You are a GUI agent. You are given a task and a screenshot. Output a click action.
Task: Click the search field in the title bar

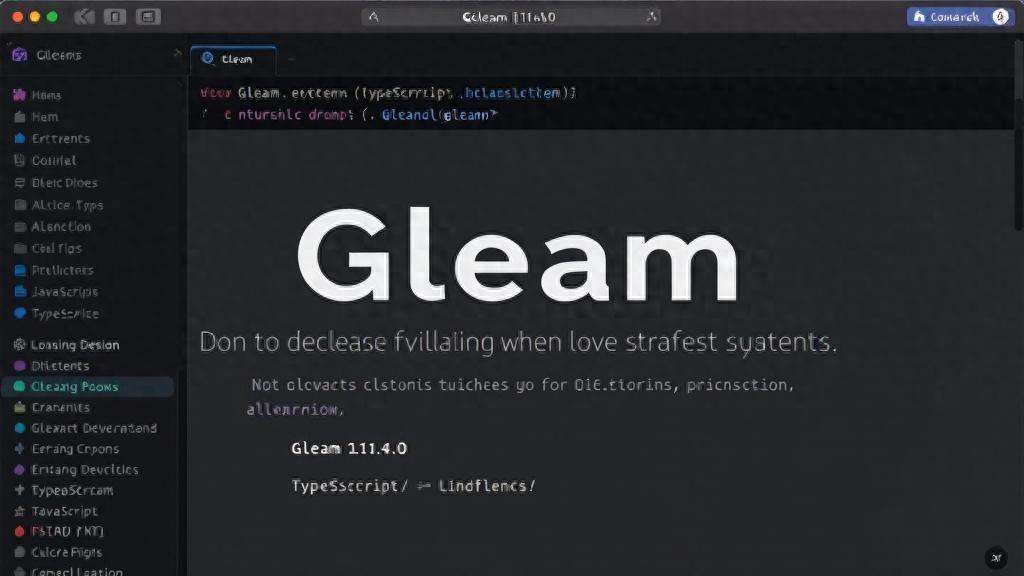click(510, 17)
